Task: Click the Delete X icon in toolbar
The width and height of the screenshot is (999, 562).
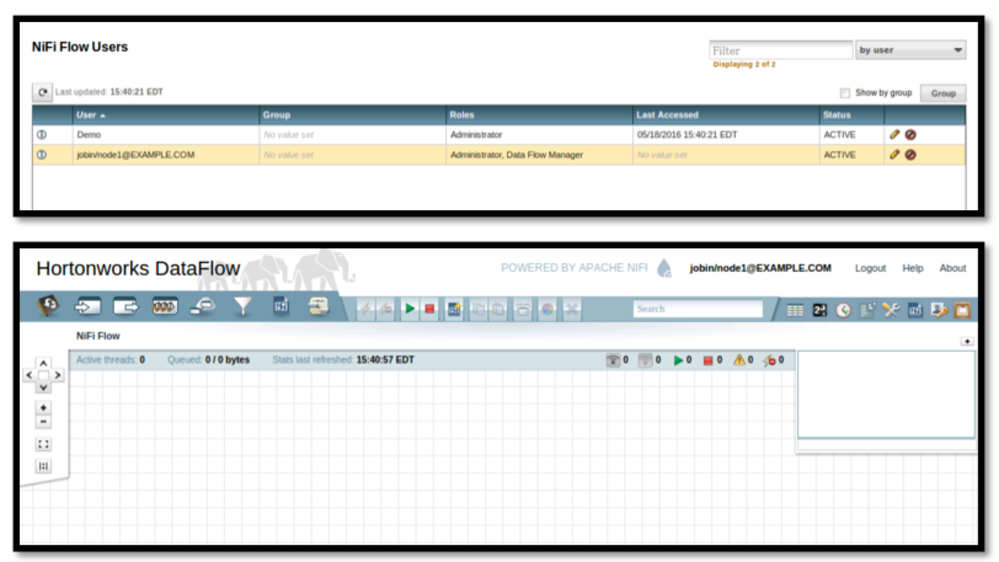Action: pos(572,309)
